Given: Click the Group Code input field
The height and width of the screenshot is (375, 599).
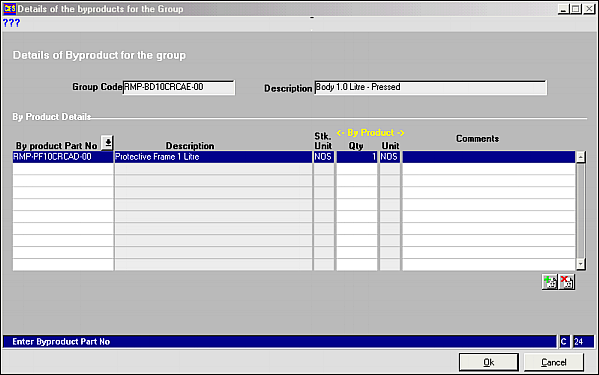Looking at the screenshot, I should pyautogui.click(x=178, y=87).
